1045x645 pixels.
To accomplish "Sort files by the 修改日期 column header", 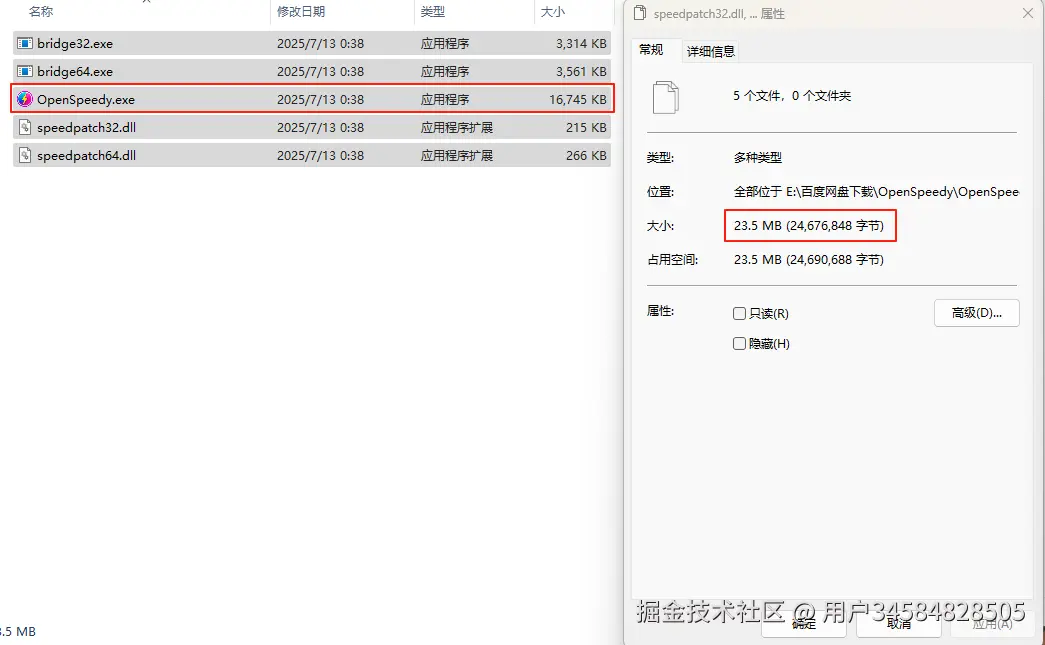I will tap(301, 11).
